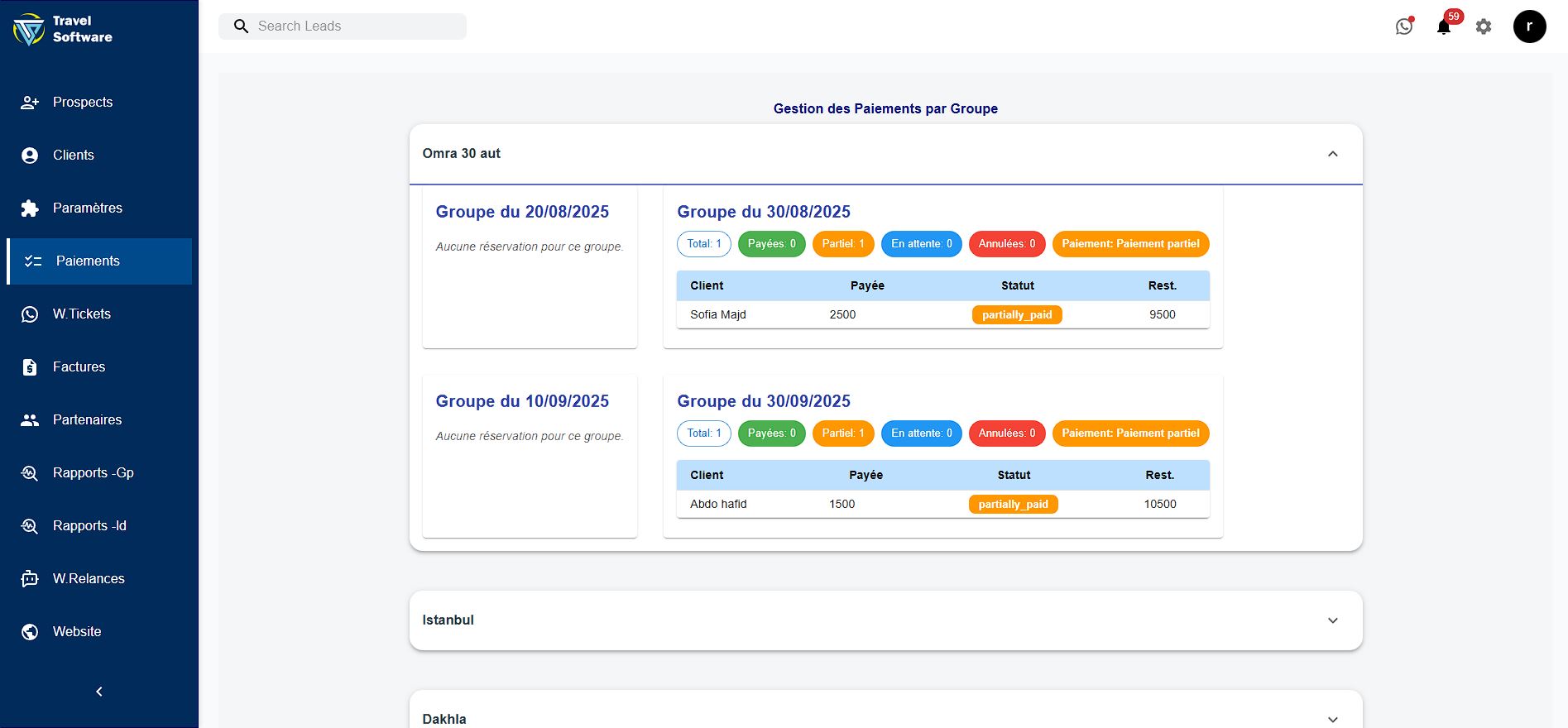The height and width of the screenshot is (728, 1568).
Task: Open the Partenaires menu item
Action: [87, 420]
